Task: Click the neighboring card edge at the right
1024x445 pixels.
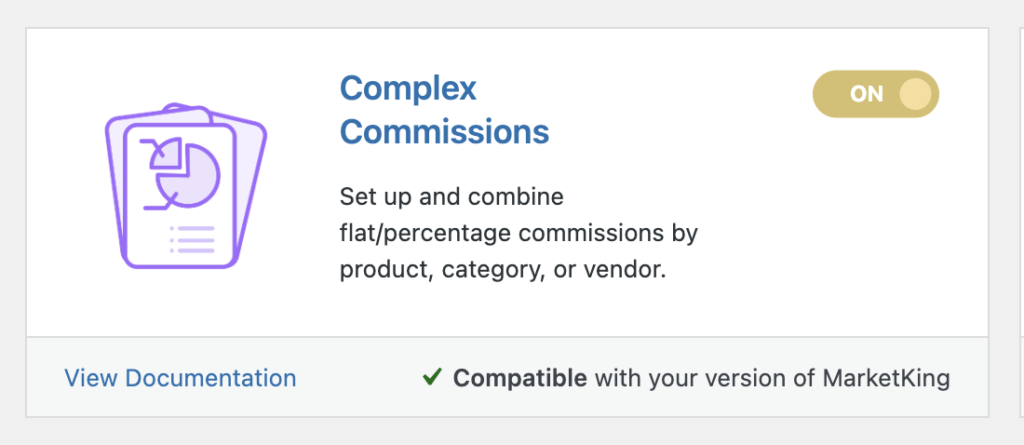Action: point(1021,222)
